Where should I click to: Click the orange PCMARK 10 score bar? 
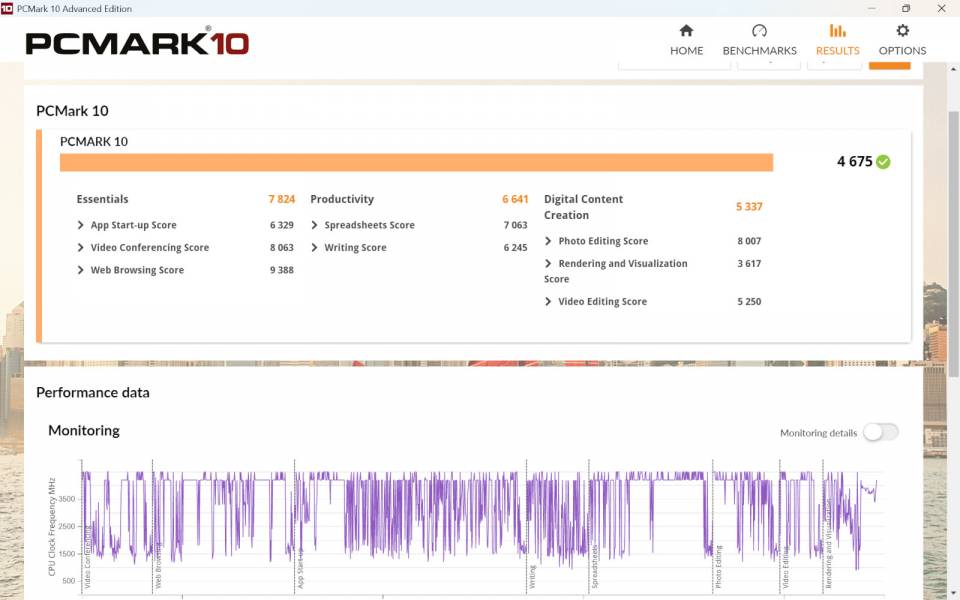click(416, 162)
